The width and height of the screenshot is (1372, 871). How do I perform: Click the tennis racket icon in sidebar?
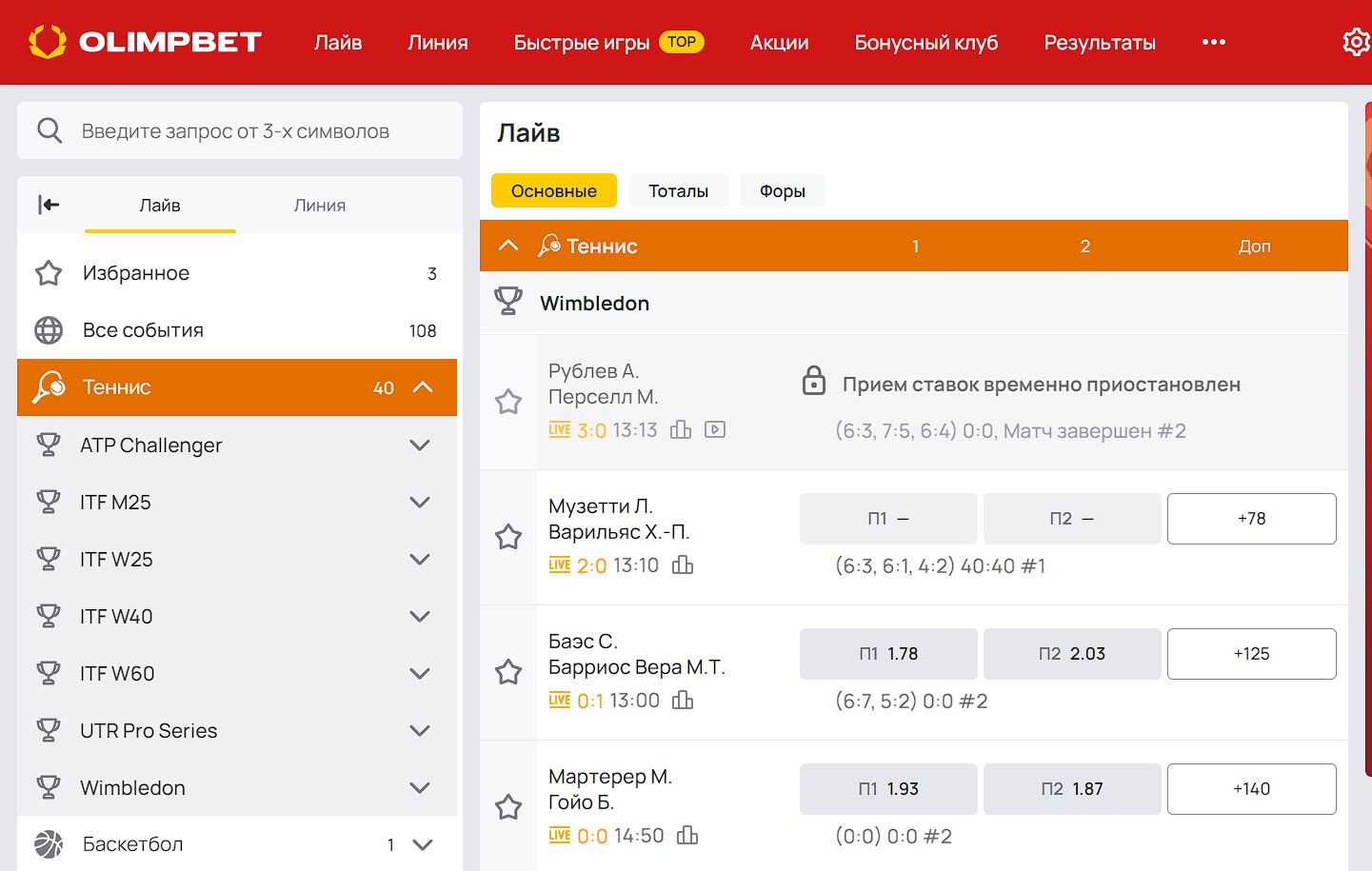click(49, 387)
